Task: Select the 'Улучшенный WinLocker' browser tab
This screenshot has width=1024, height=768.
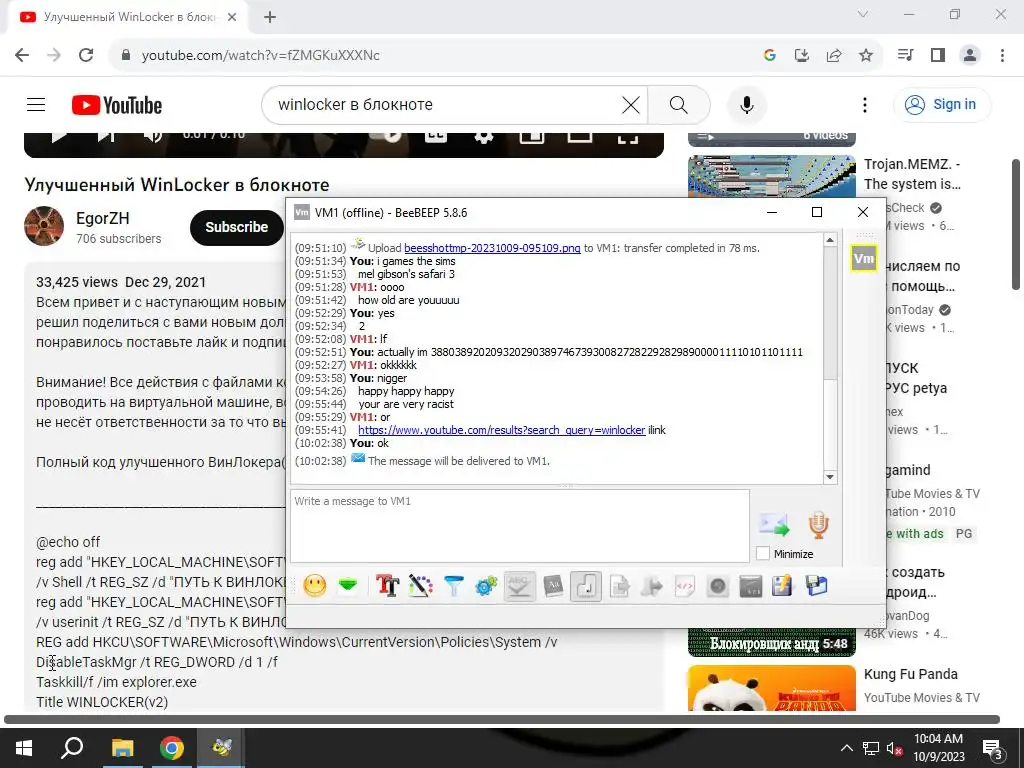Action: pyautogui.click(x=127, y=17)
